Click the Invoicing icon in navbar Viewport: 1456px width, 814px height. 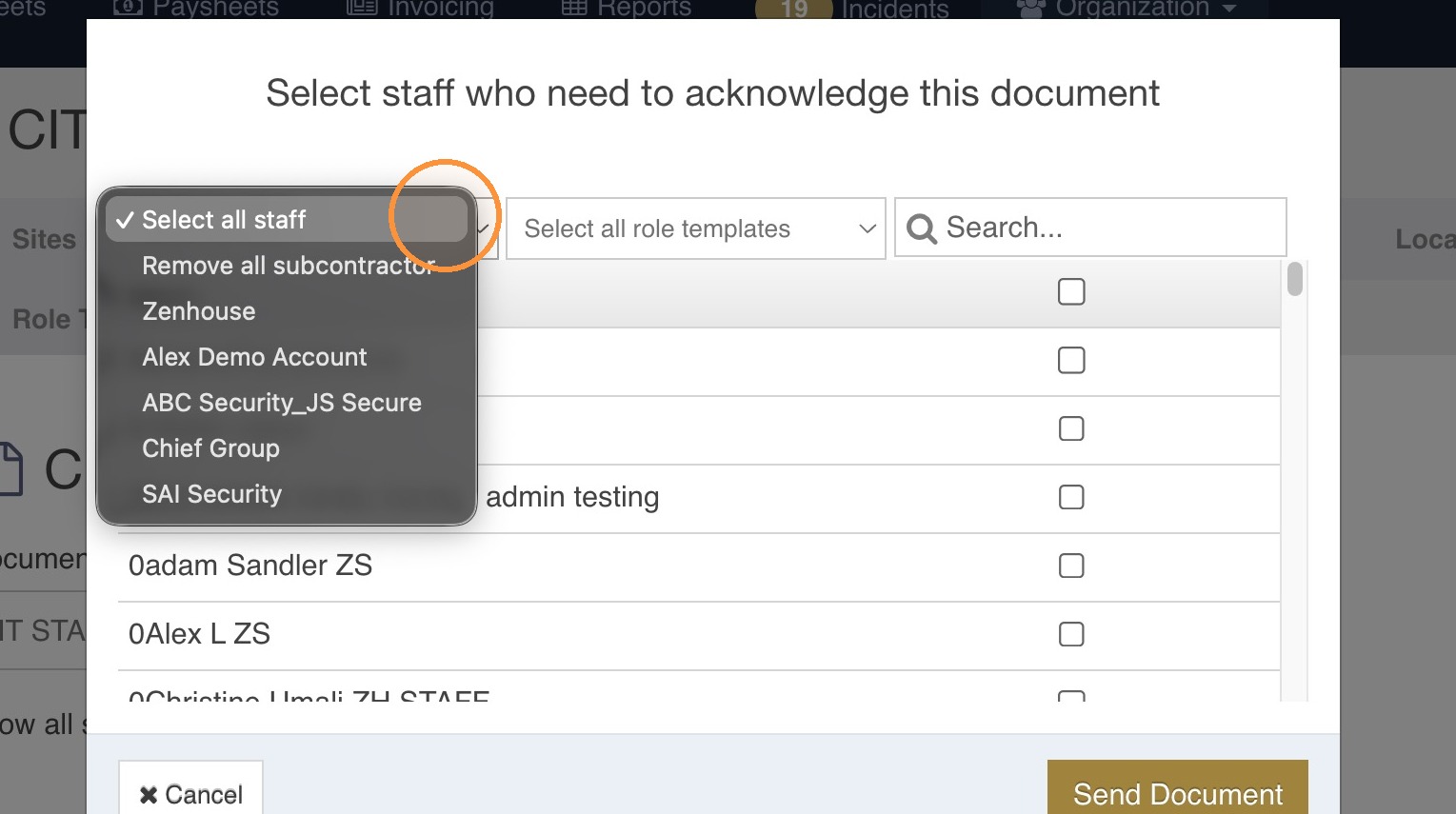[362, 9]
